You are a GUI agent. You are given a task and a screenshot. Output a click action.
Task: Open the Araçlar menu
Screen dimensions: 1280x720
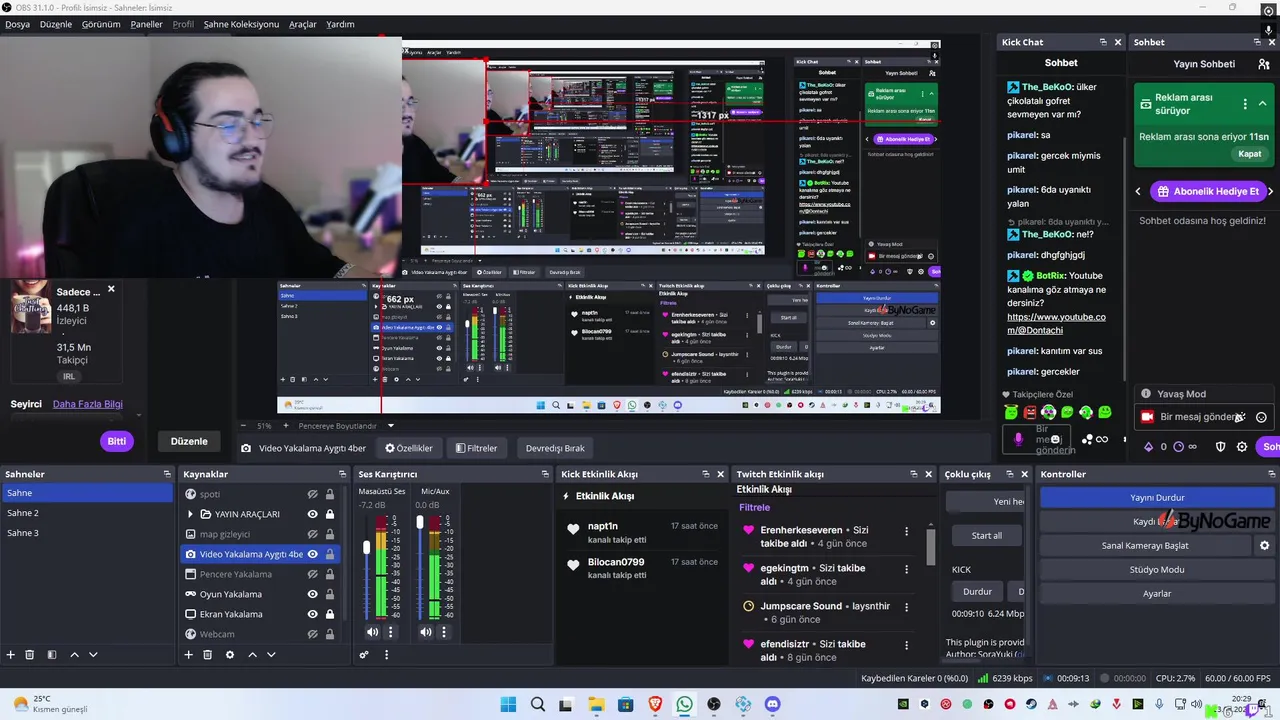click(303, 24)
